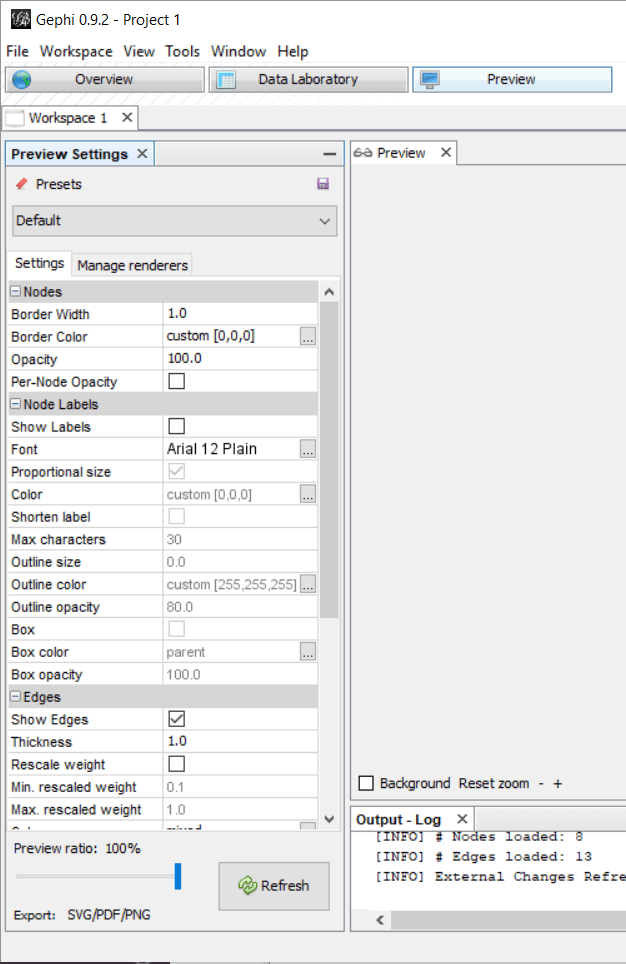Image resolution: width=626 pixels, height=964 pixels.
Task: Toggle the Background checkbox in preview
Action: [x=366, y=784]
